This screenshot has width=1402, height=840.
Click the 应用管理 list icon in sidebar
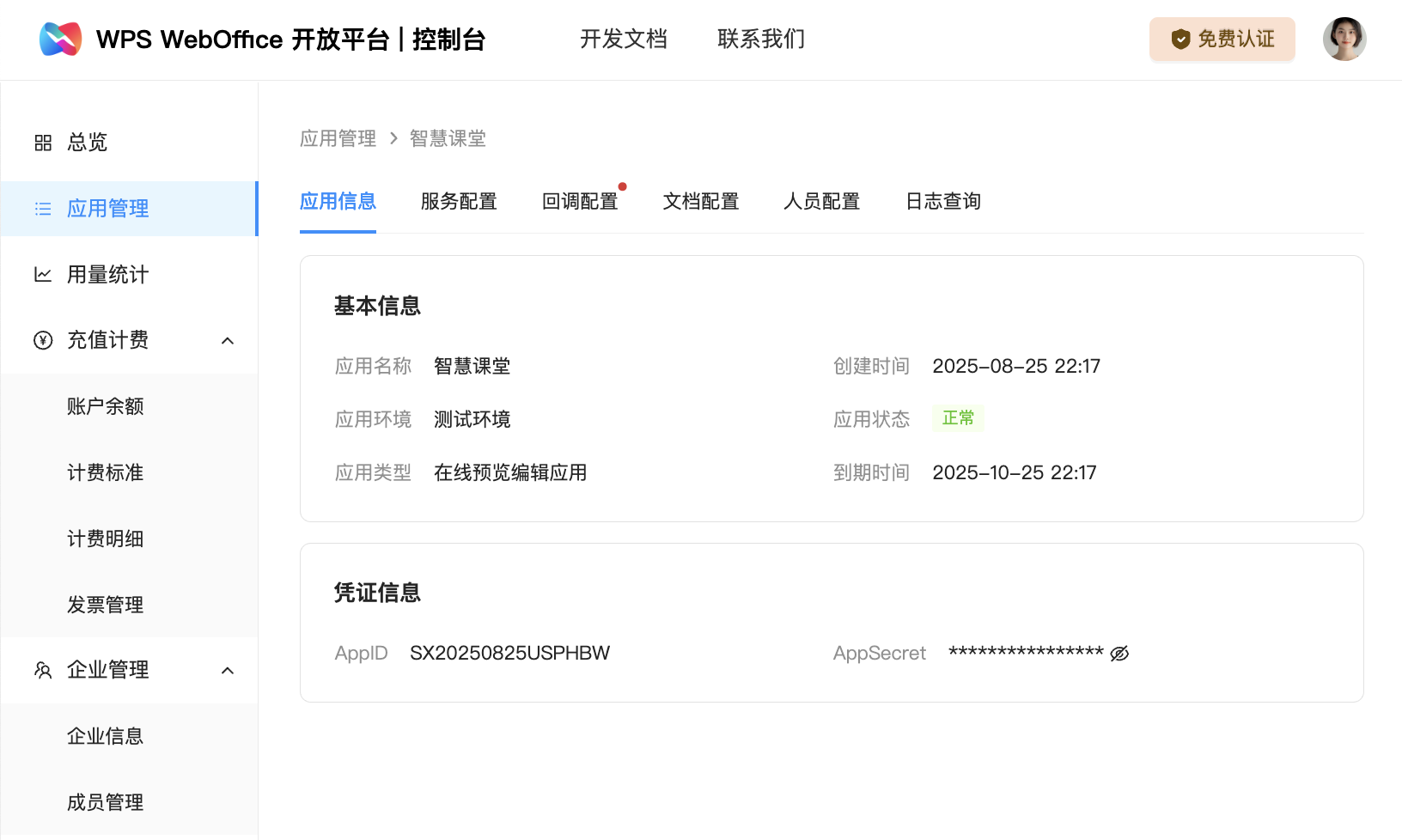coord(43,209)
